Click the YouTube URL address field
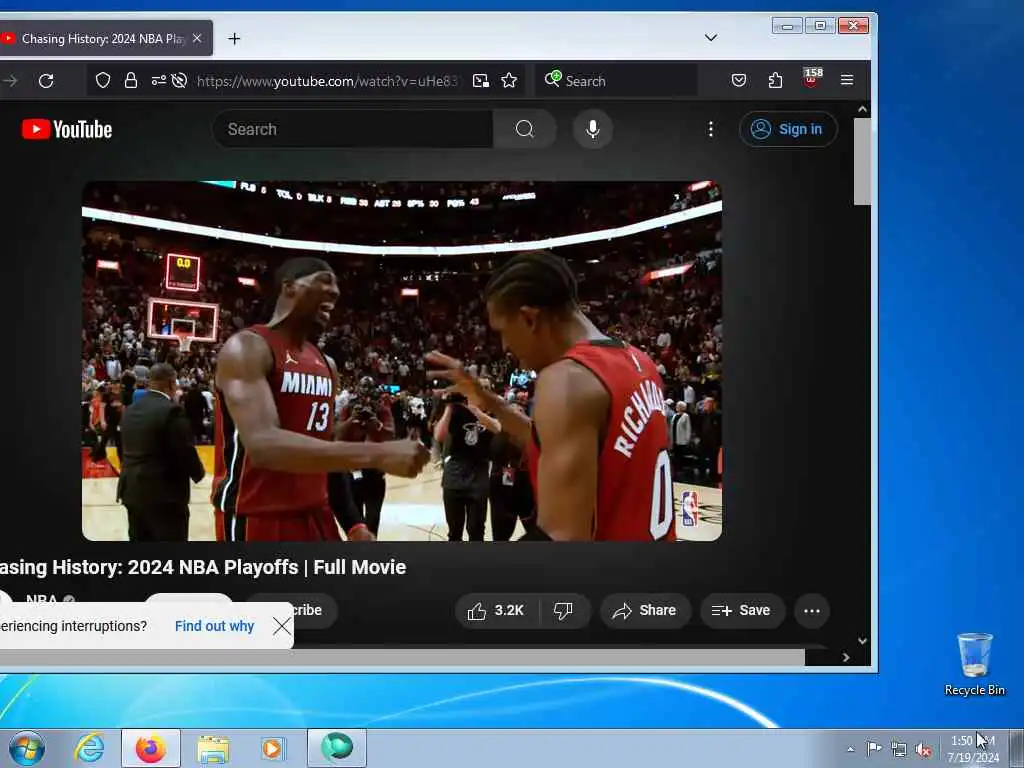Viewport: 1024px width, 768px height. [327, 81]
